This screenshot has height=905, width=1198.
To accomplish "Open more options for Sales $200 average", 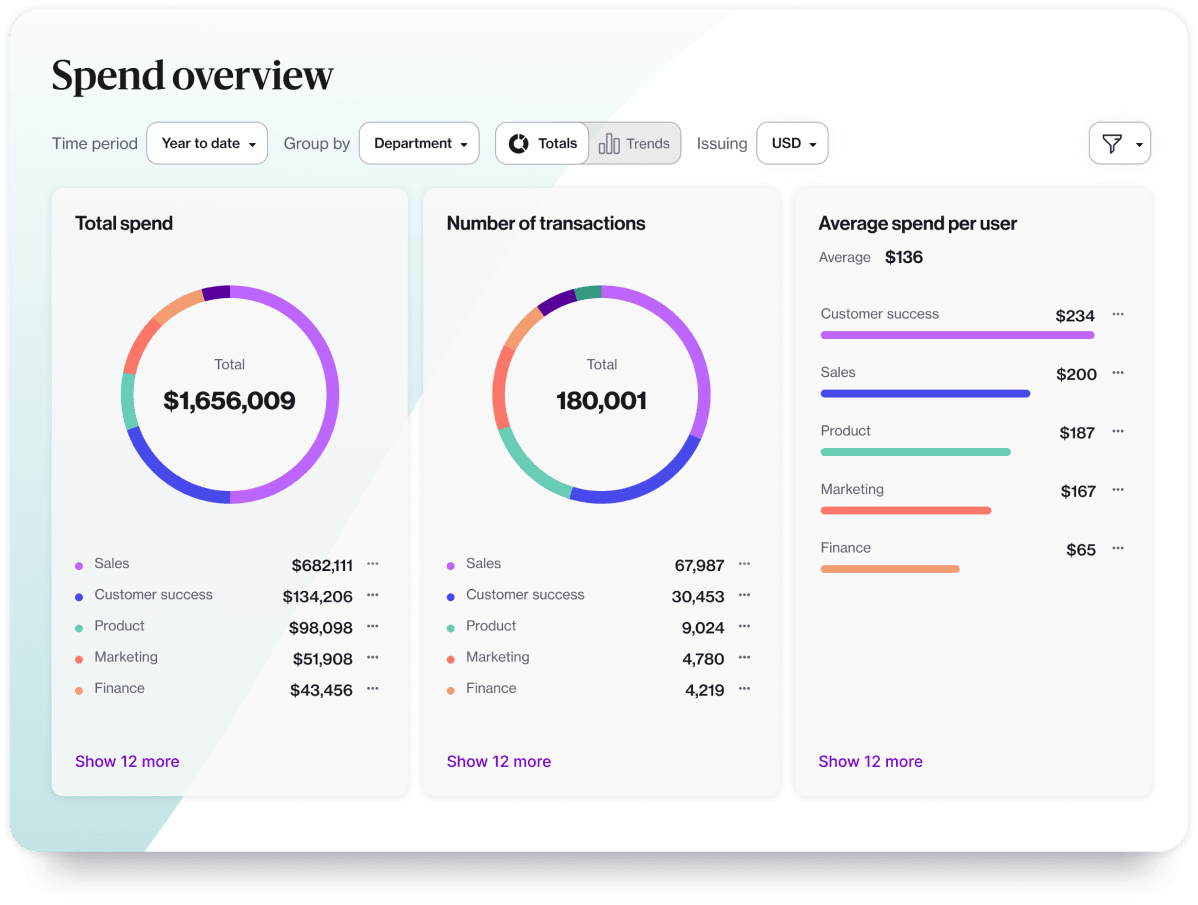I will [x=1118, y=373].
